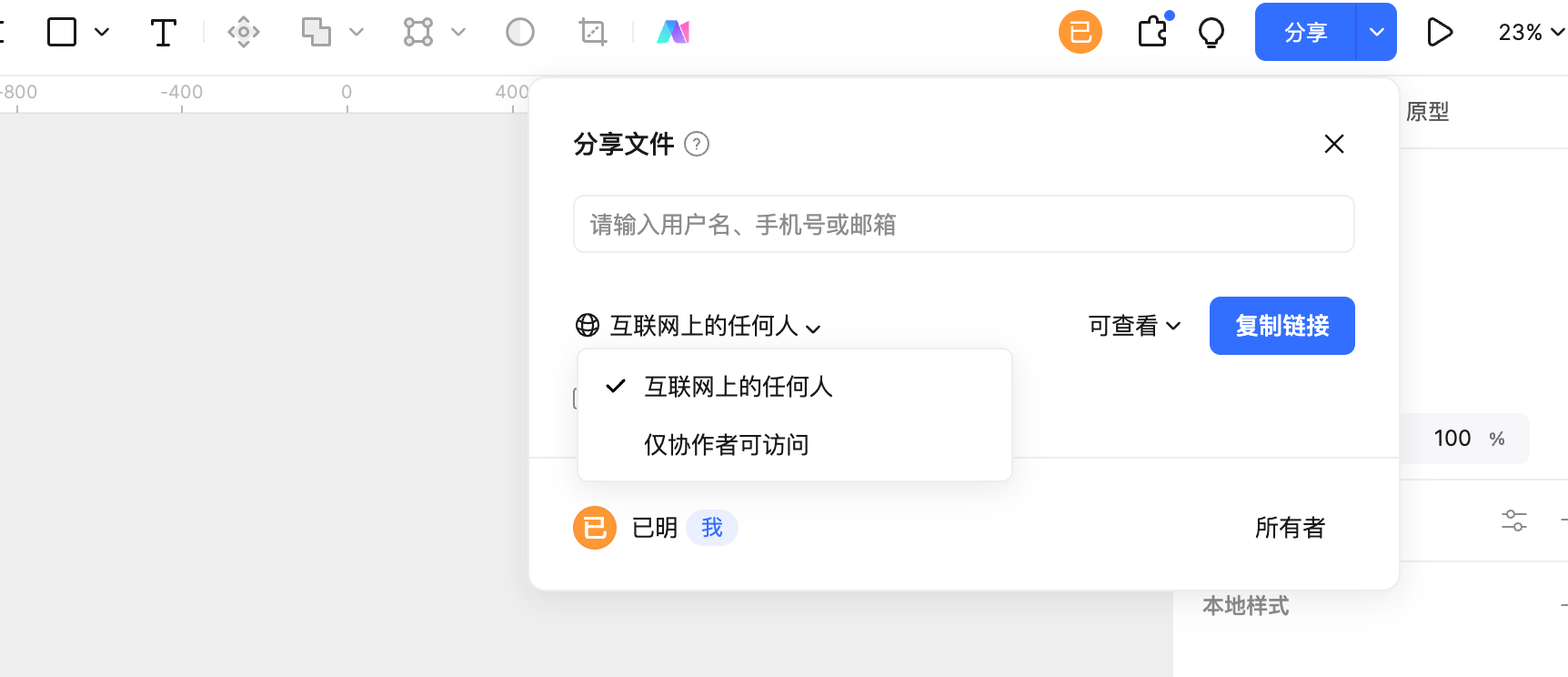Open the 23% zoom level dropdown

pos(1532,32)
